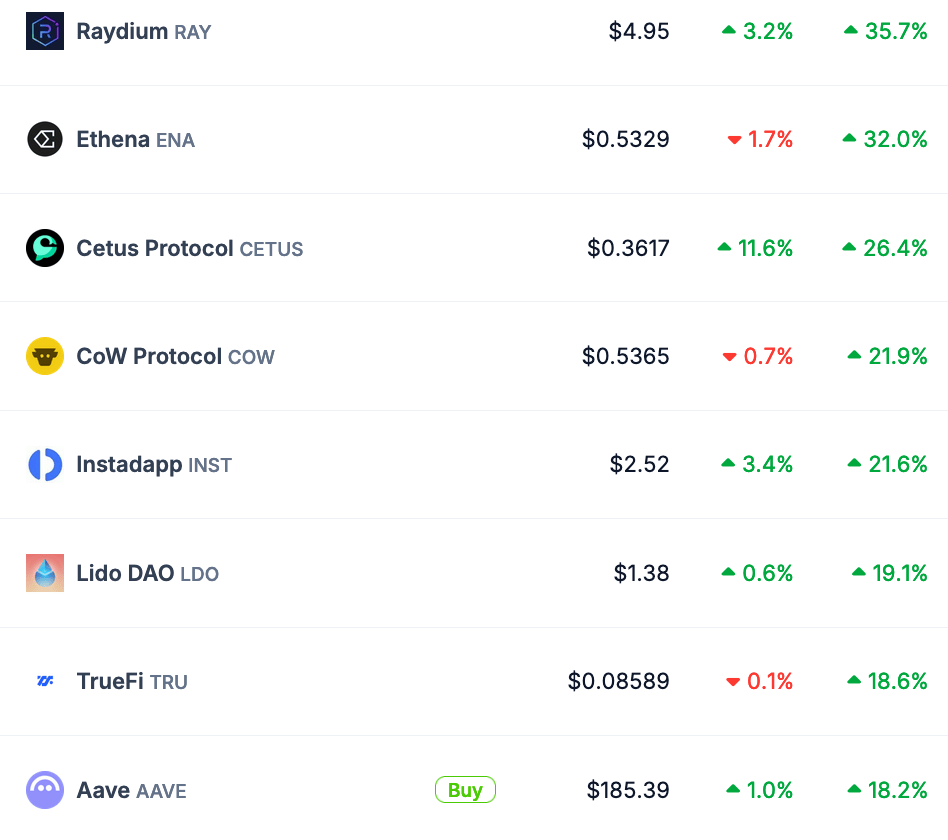This screenshot has width=948, height=840.
Task: Select the Instadapp INST name link
Action: [x=154, y=465]
